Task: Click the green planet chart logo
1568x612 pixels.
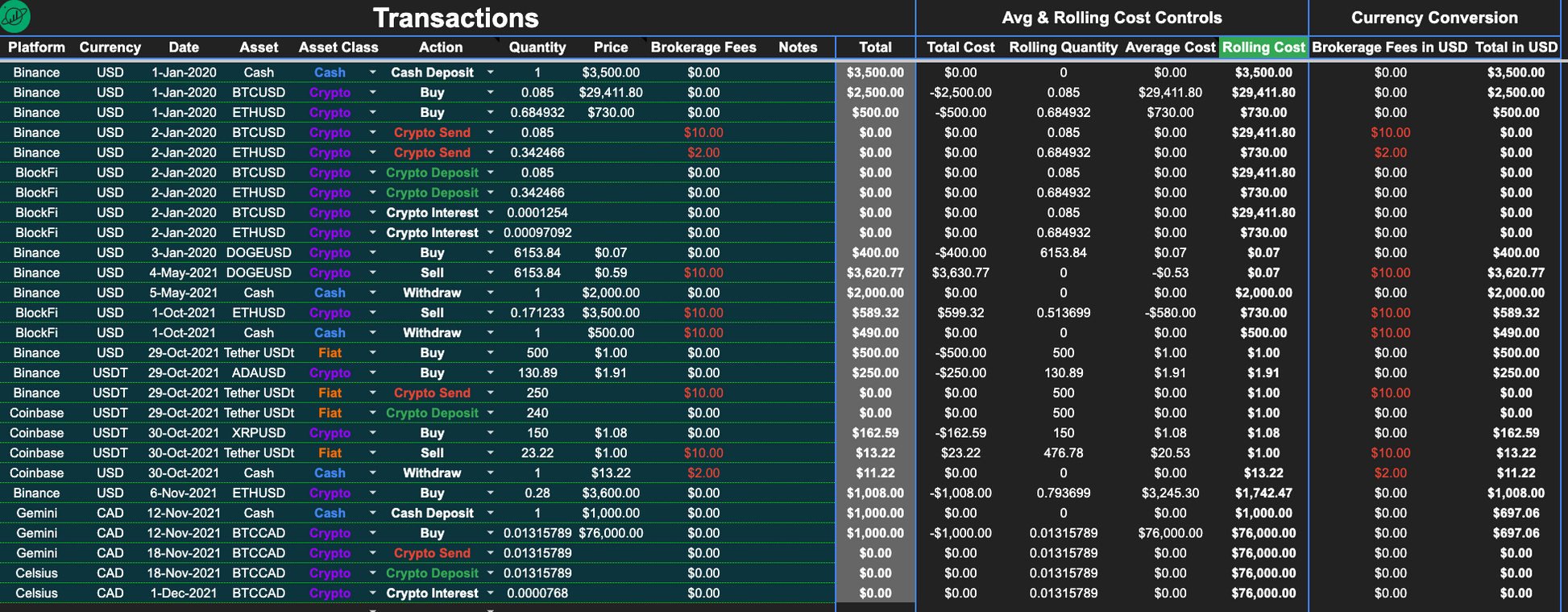Action: (x=16, y=16)
